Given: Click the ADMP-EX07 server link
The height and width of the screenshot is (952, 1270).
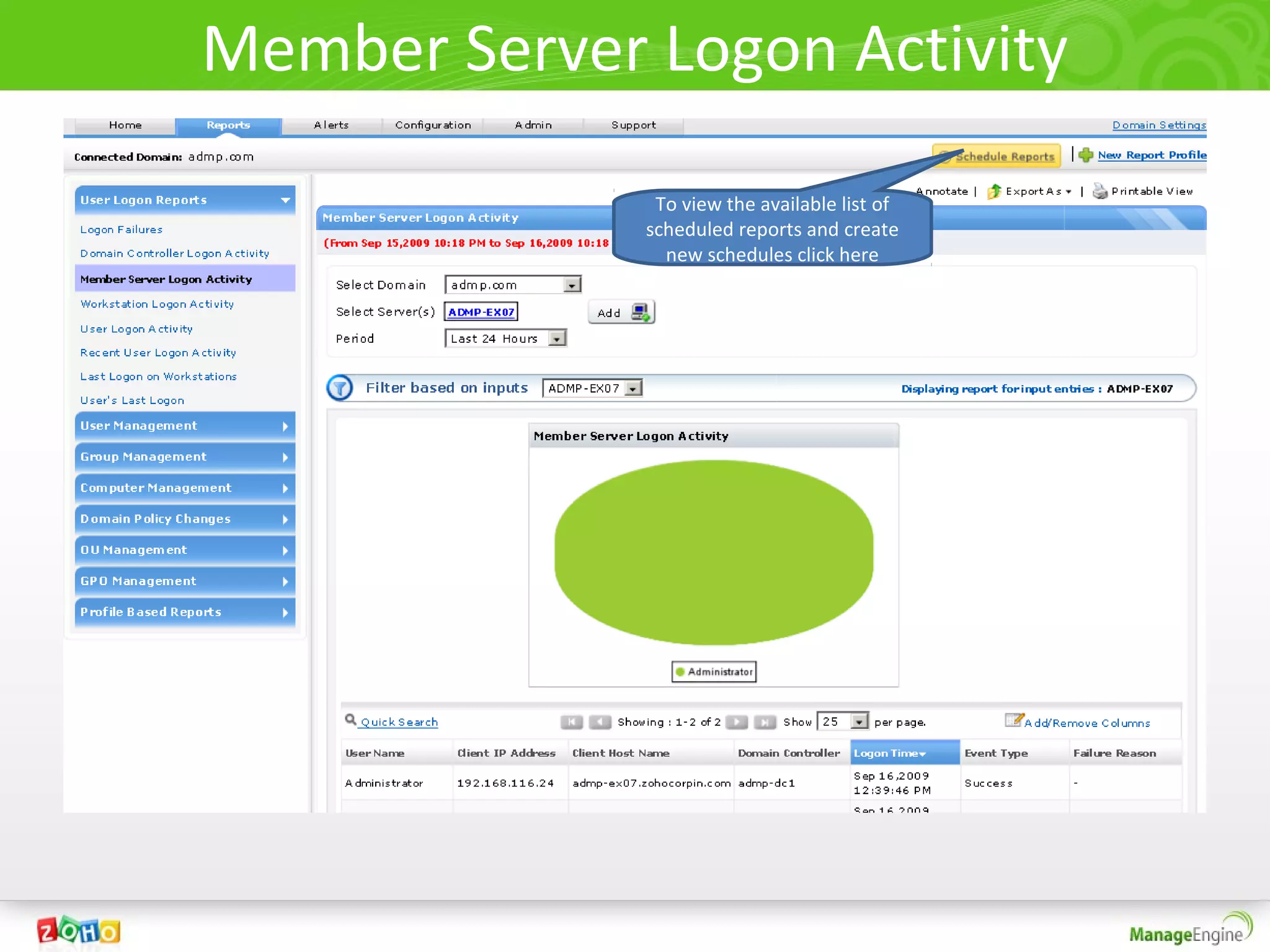Looking at the screenshot, I should tap(481, 312).
